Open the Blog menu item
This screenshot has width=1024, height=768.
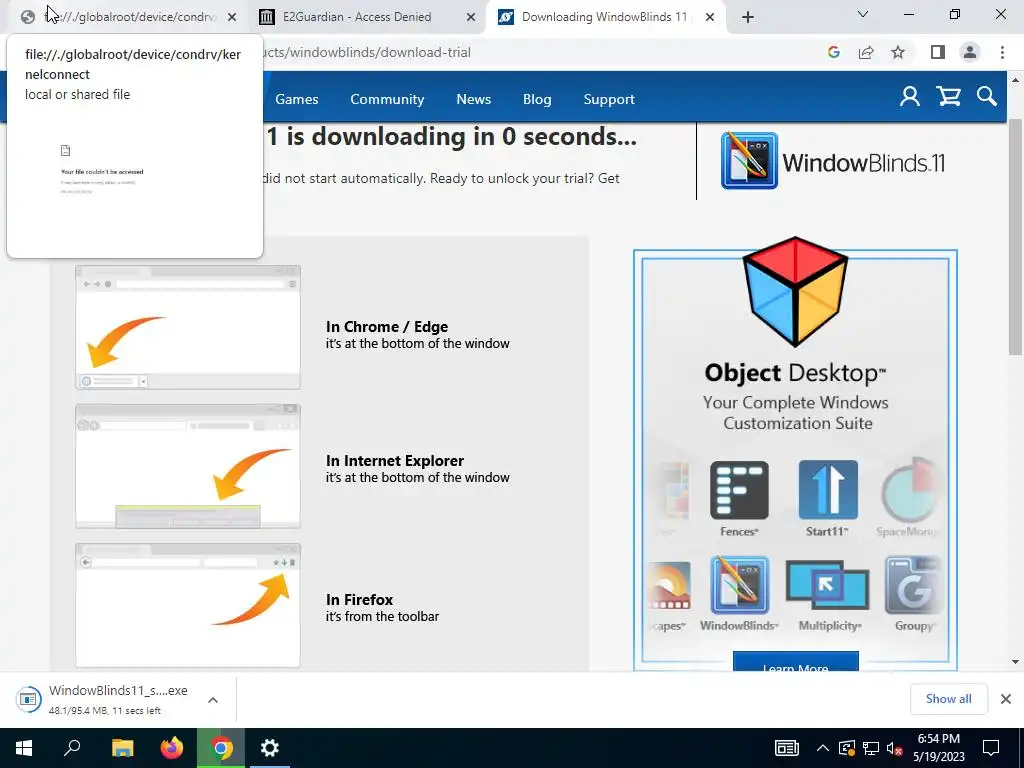537,99
